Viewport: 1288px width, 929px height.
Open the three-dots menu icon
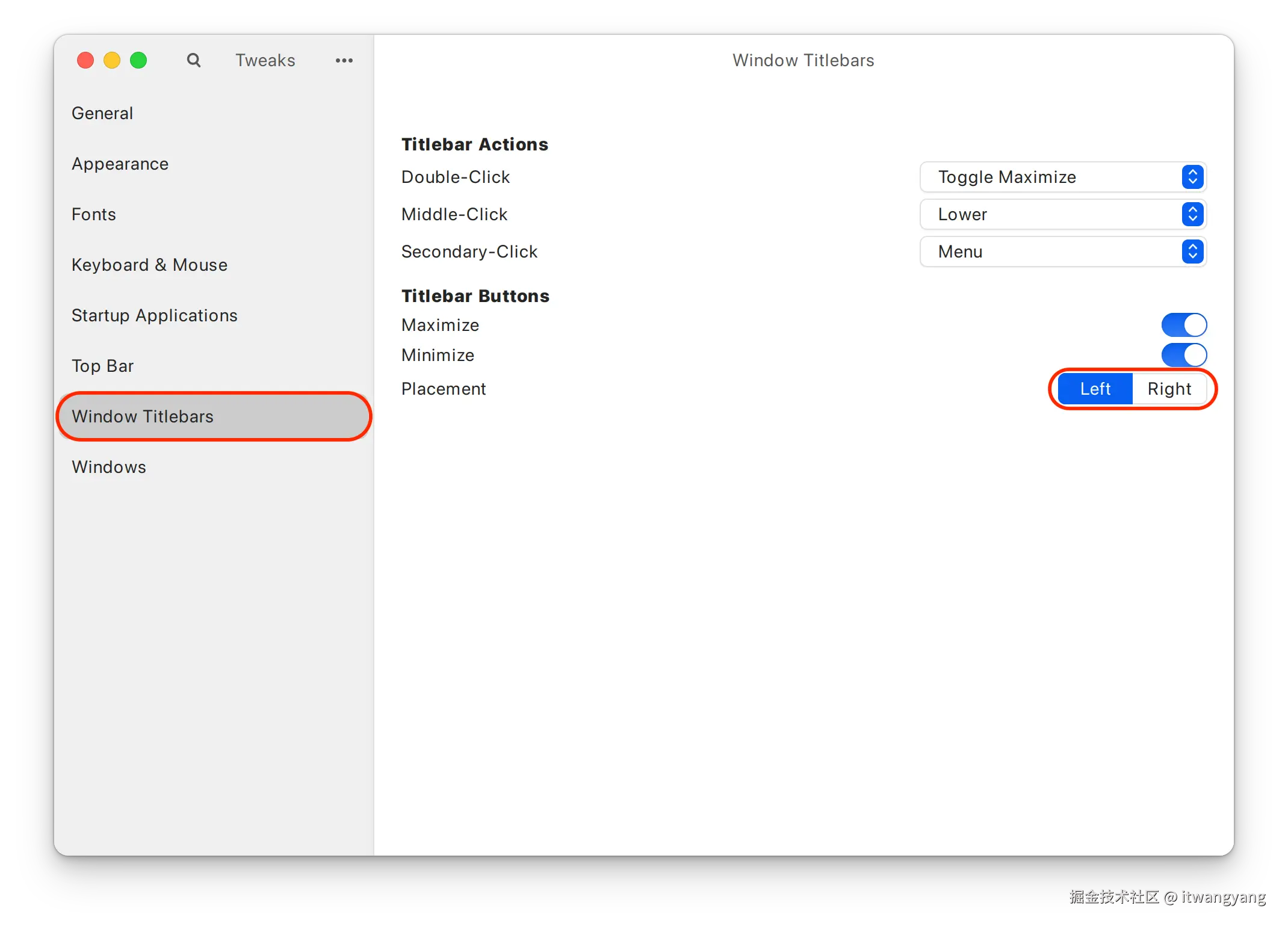344,60
